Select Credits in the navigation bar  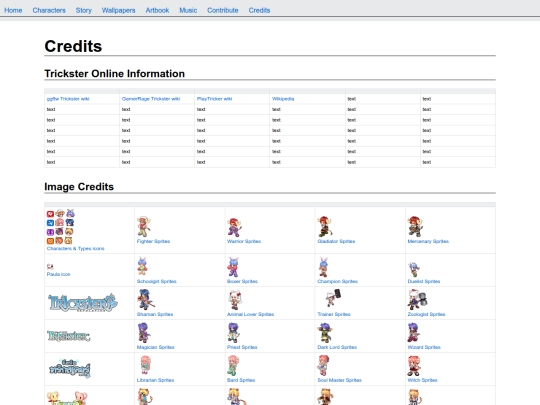coord(259,10)
